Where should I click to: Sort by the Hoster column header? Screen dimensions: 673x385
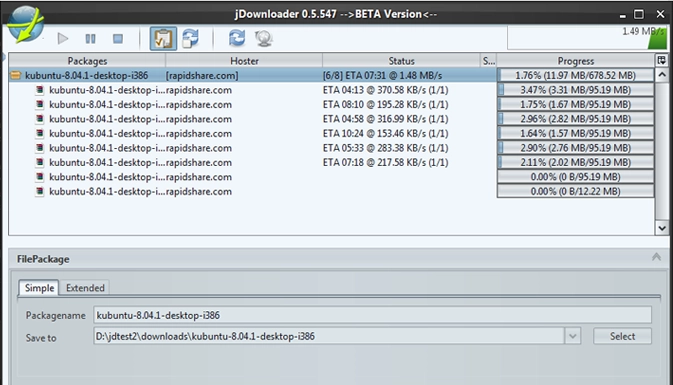[244, 61]
